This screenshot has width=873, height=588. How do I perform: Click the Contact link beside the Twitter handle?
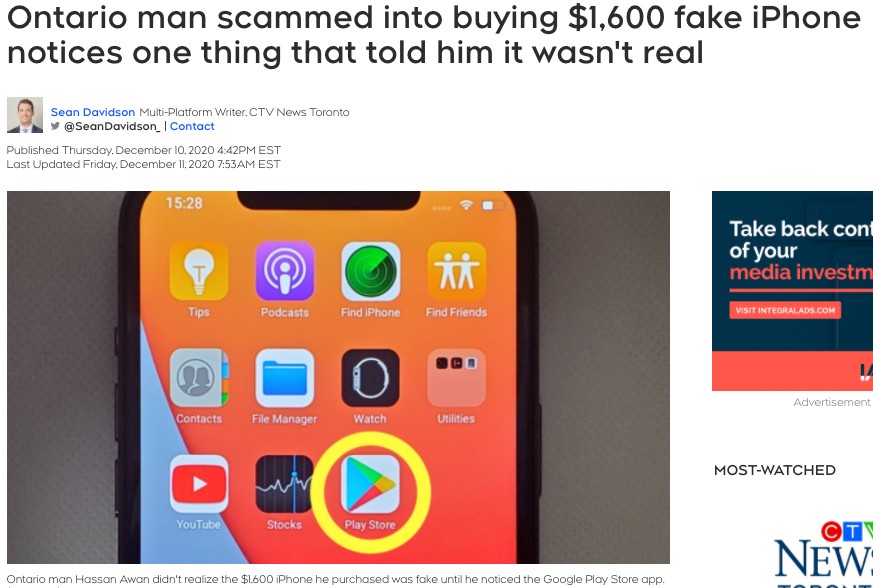point(192,126)
